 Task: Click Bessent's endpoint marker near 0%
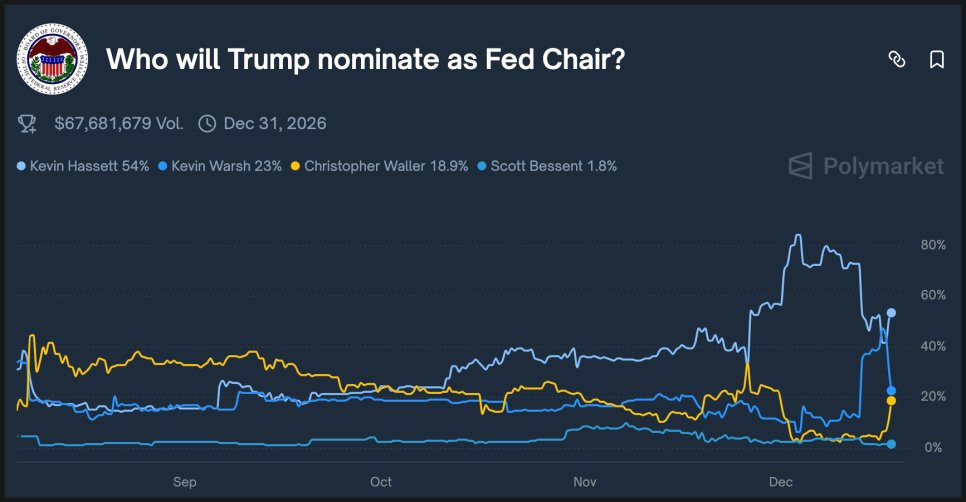coord(891,444)
